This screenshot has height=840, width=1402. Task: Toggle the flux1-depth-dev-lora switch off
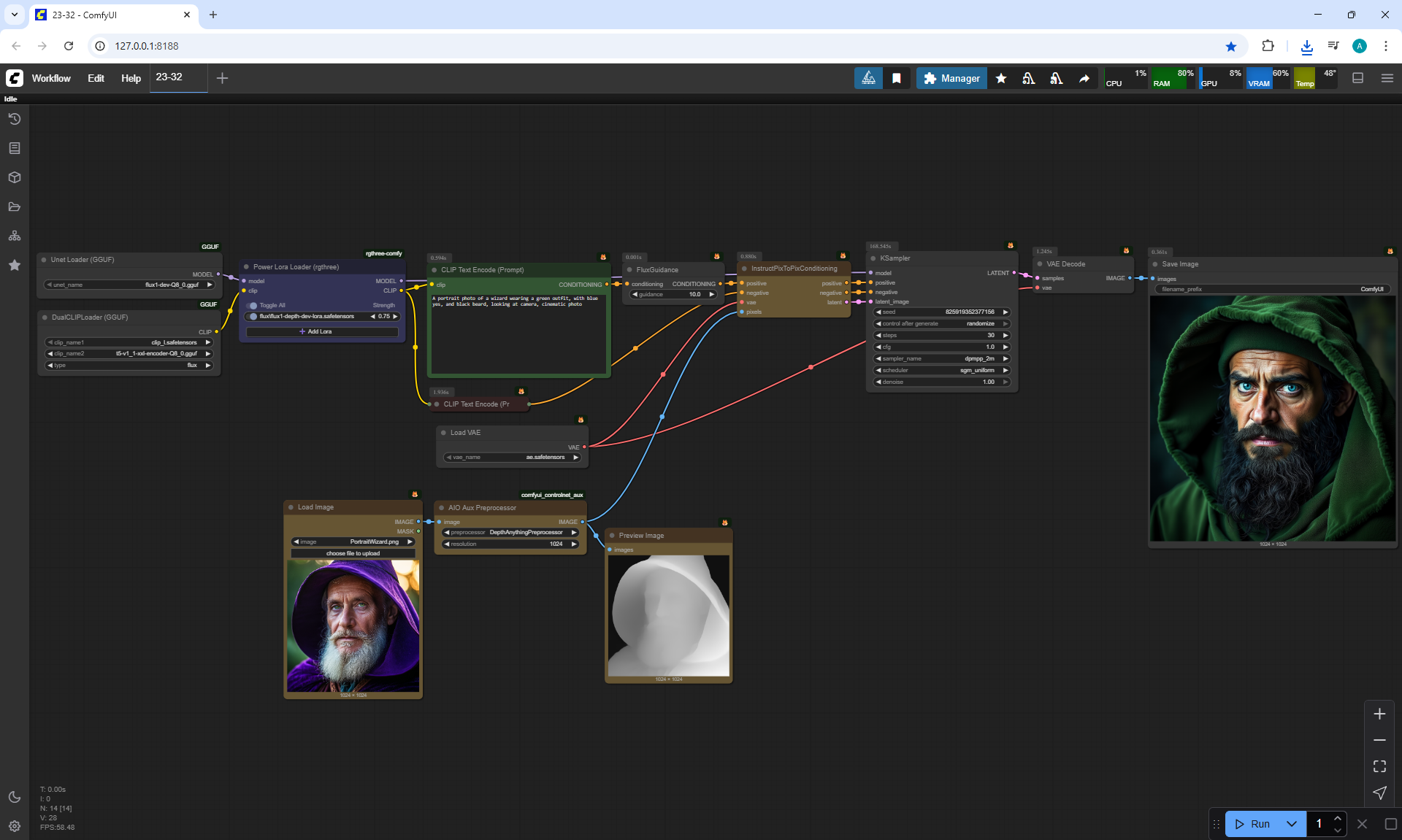[x=253, y=317]
